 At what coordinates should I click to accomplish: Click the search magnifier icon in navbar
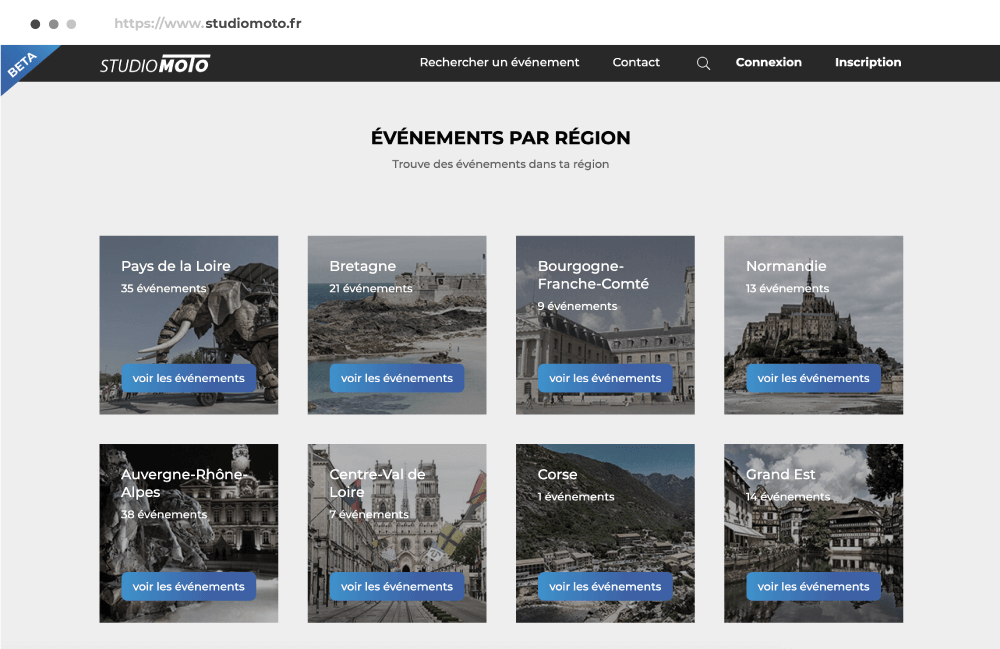(x=703, y=63)
